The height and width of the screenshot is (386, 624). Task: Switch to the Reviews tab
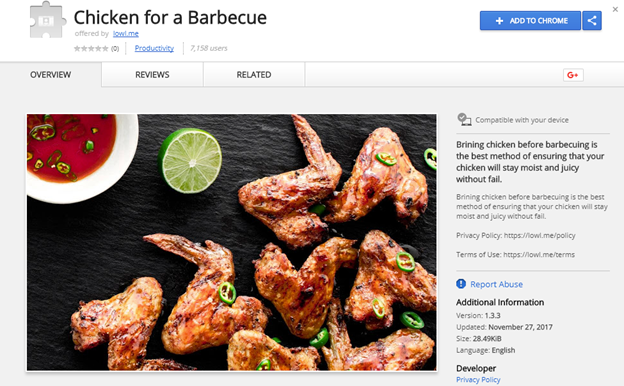(152, 75)
